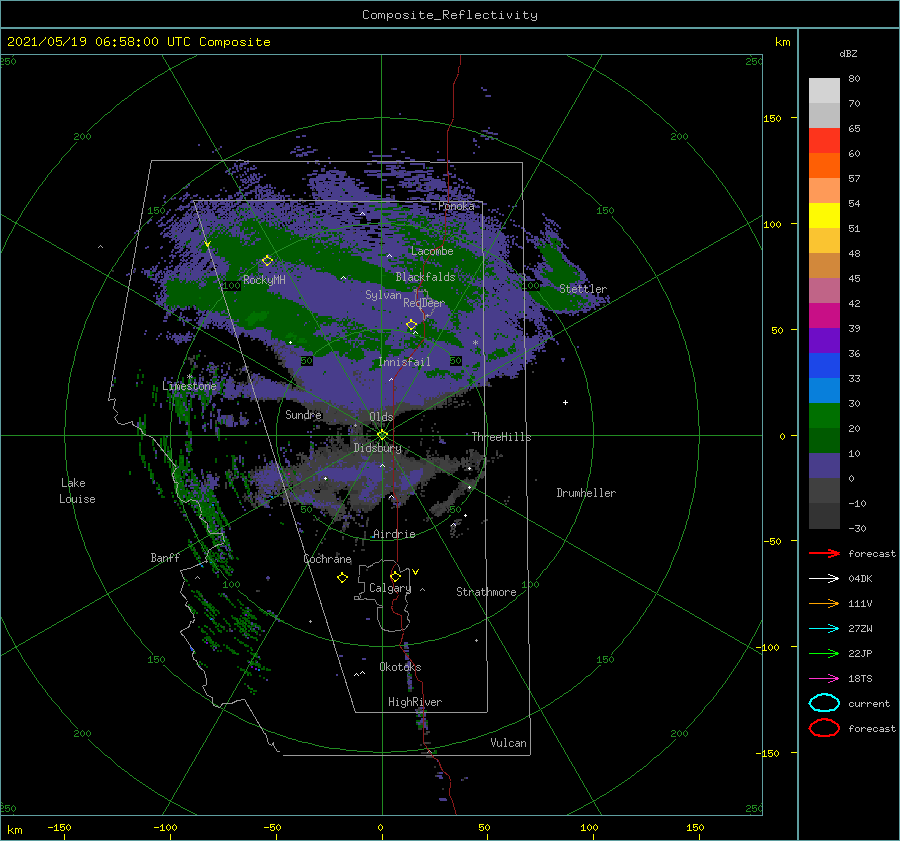This screenshot has height=841, width=900.
Task: Click the Drumheller city label
Action: [x=586, y=493]
